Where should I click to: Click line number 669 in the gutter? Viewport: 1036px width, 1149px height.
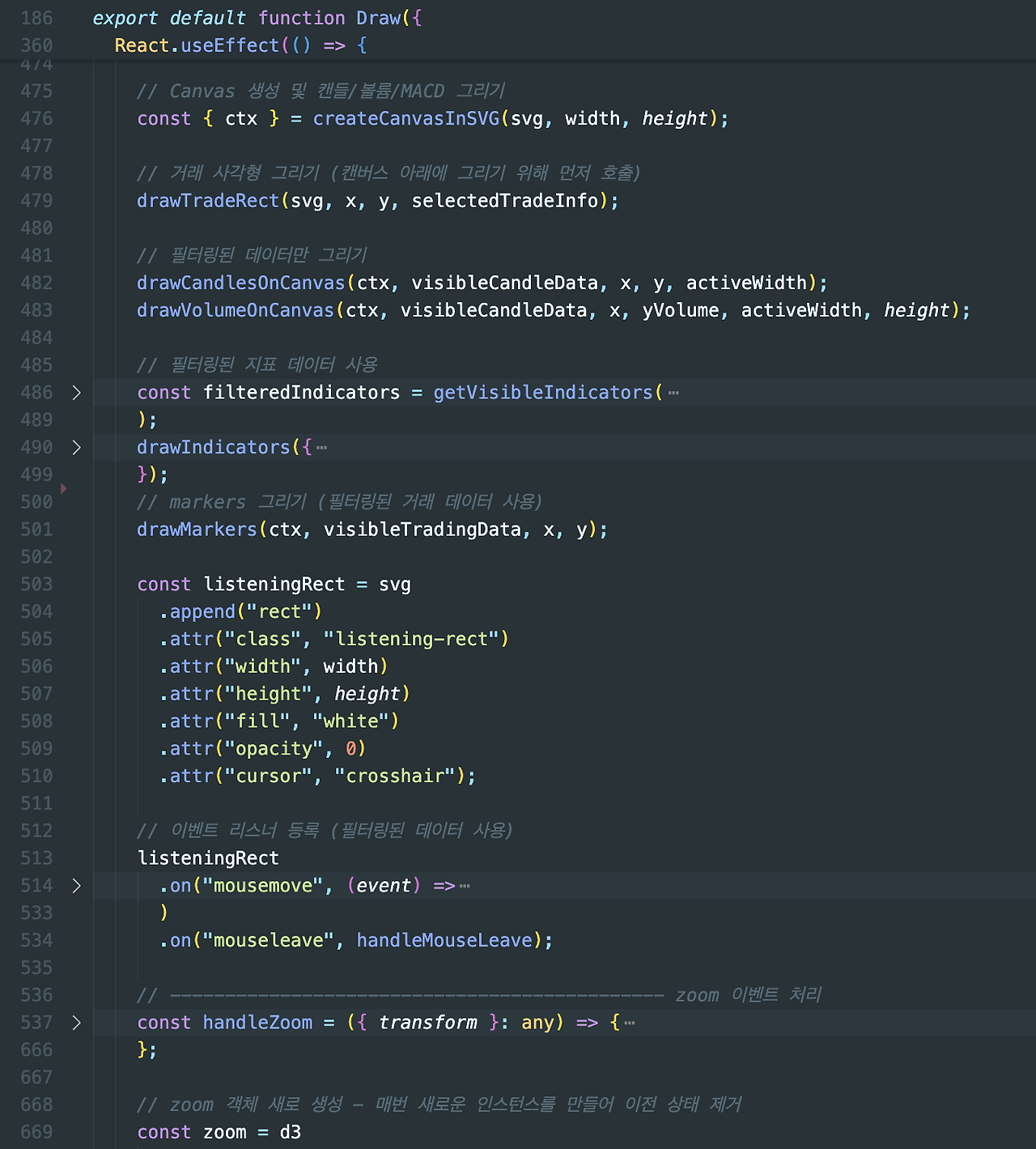[x=36, y=1132]
